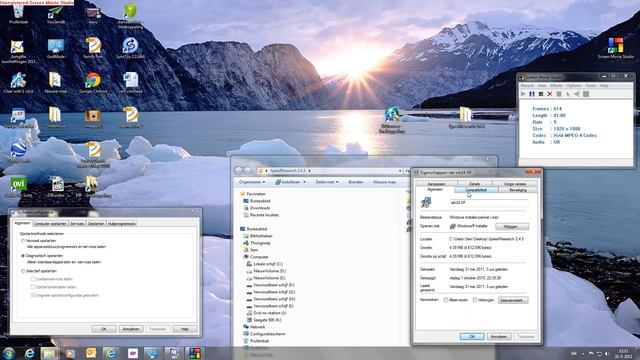Toggle Oorspronkelijke opstartconfiguratie gebruiken checkbox

(x=33, y=295)
